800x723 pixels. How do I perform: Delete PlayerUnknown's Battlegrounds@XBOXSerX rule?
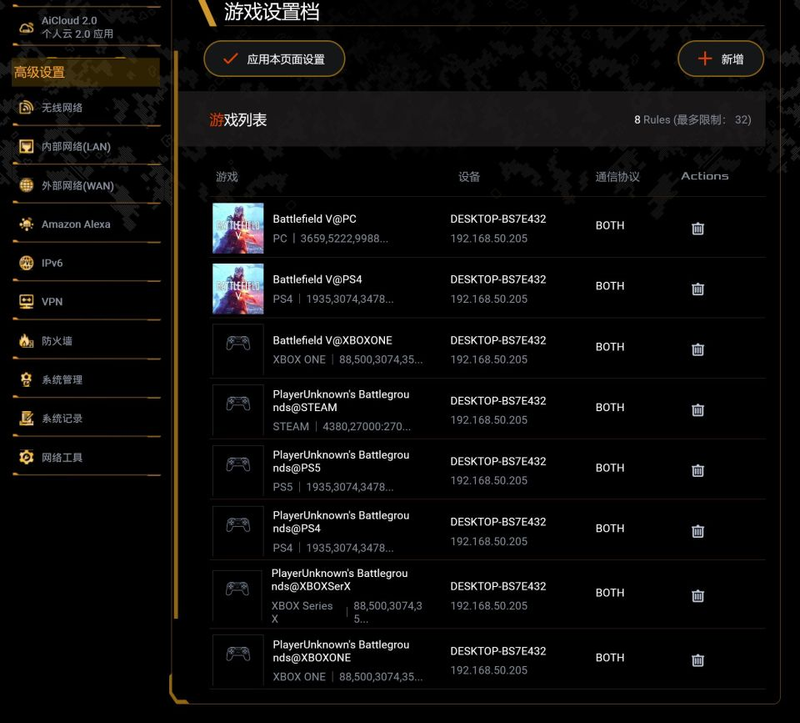(x=698, y=595)
